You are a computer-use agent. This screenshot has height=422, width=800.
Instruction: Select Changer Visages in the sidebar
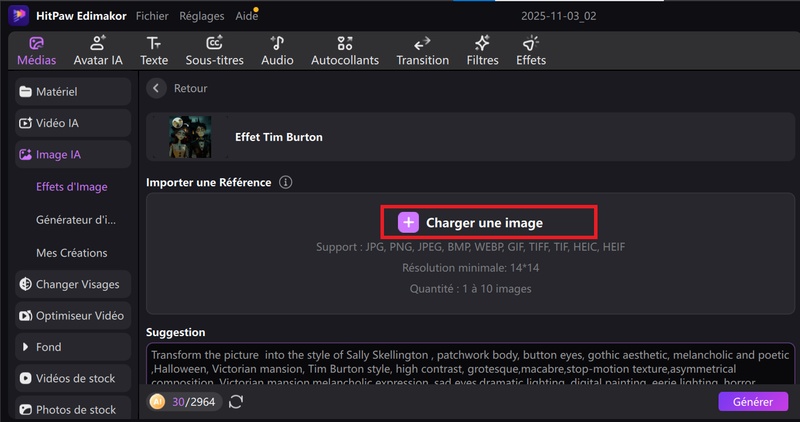tap(73, 284)
